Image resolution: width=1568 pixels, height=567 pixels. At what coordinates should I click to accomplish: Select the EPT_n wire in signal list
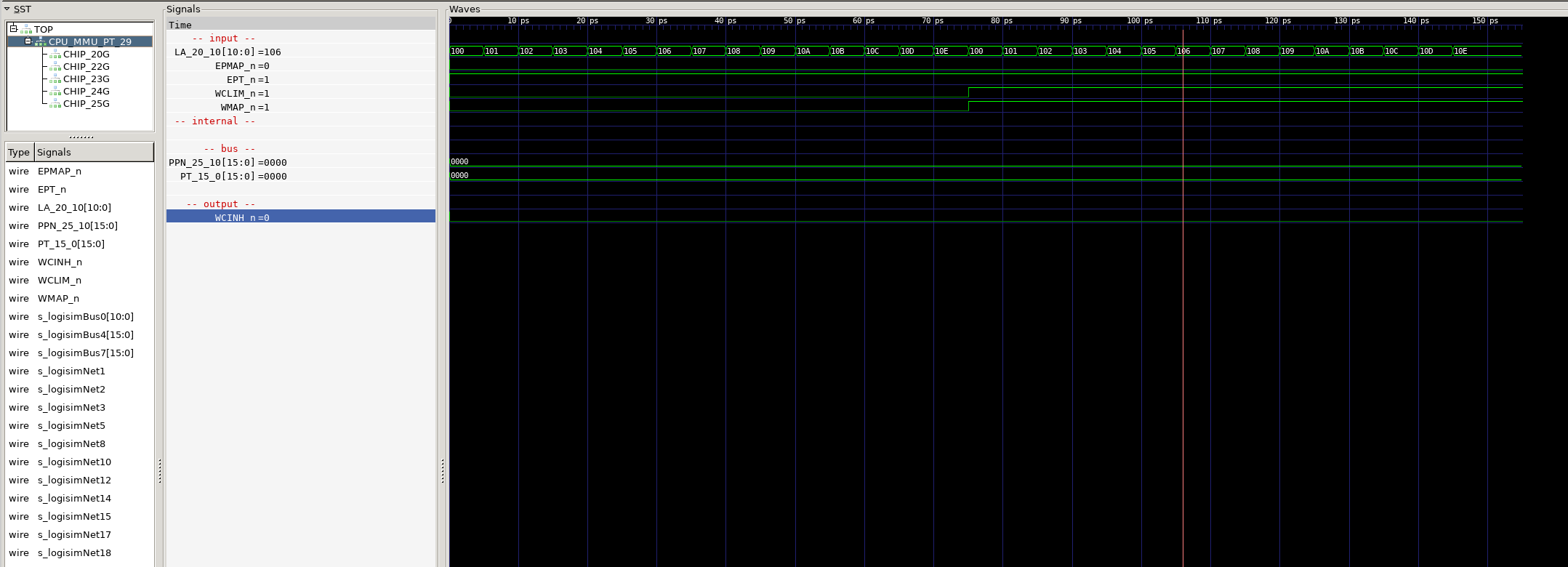80,189
